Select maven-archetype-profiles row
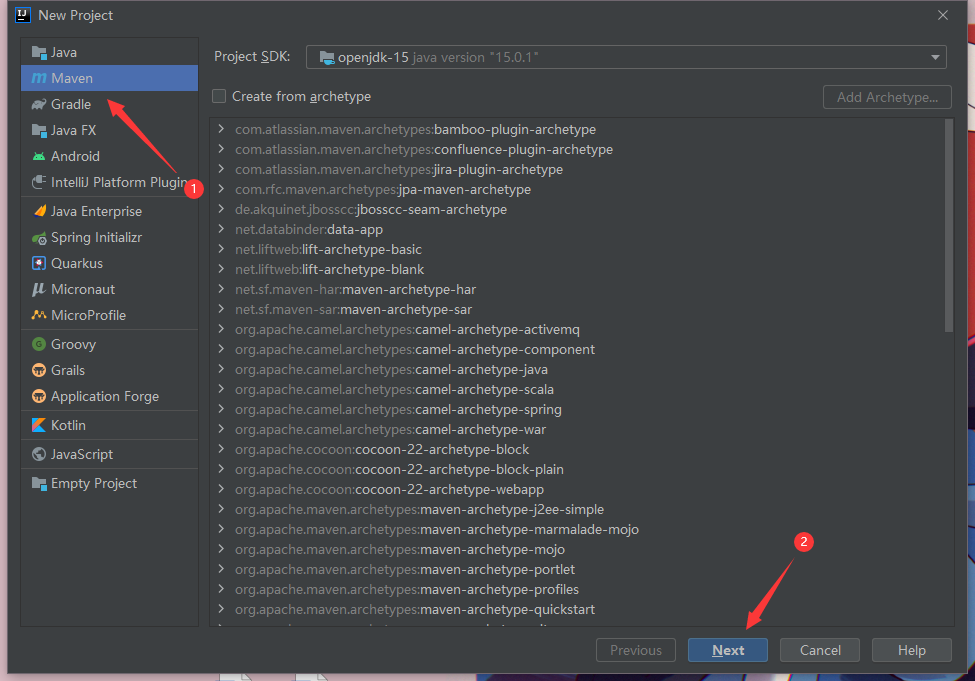Image resolution: width=975 pixels, height=681 pixels. coord(577,589)
